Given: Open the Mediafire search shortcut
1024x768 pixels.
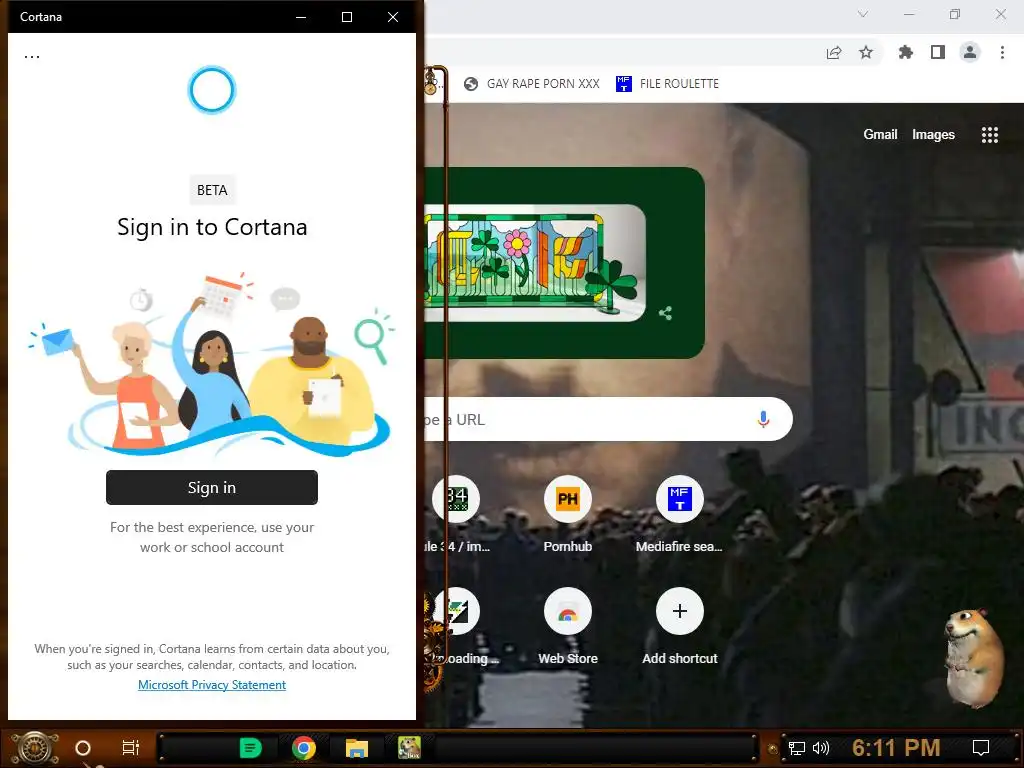Looking at the screenshot, I should pyautogui.click(x=679, y=515).
